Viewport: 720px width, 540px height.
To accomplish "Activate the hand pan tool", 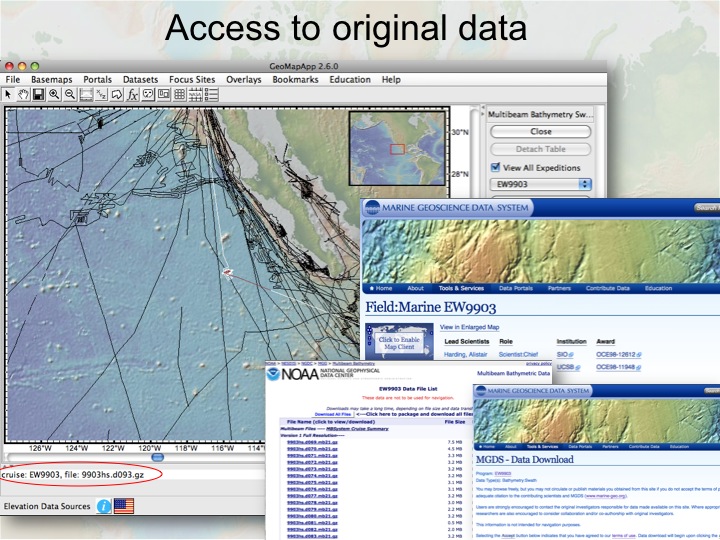I will click(x=23, y=95).
